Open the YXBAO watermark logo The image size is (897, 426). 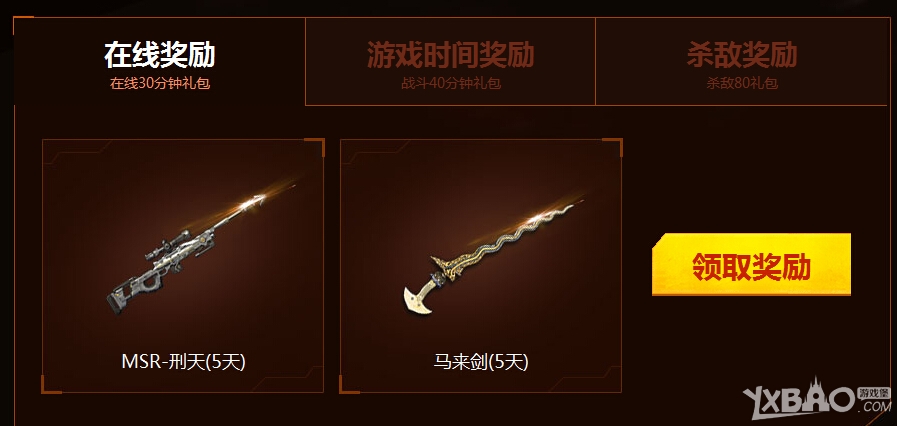[x=817, y=395]
